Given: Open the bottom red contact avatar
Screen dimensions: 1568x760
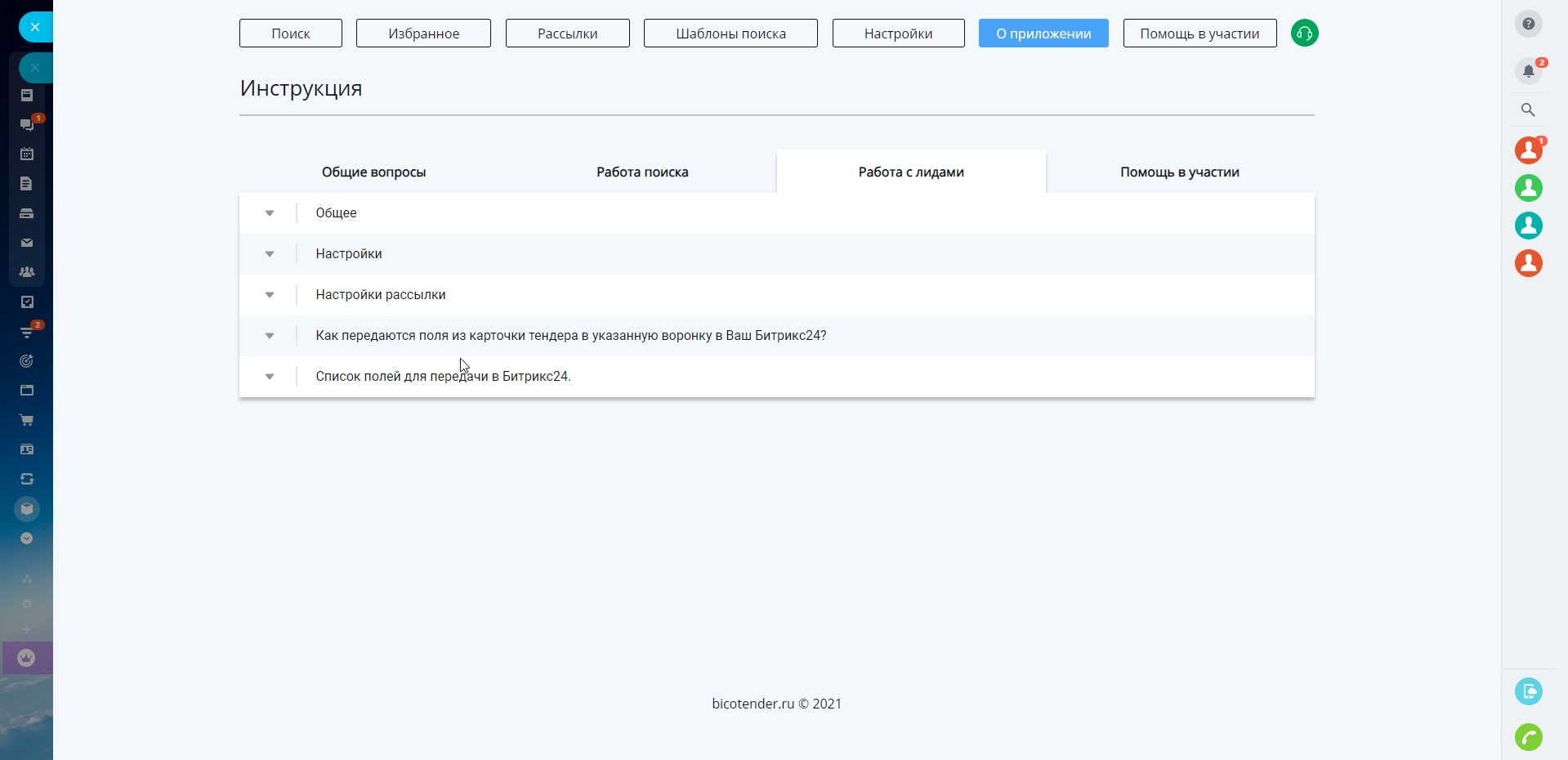Looking at the screenshot, I should click(1528, 263).
